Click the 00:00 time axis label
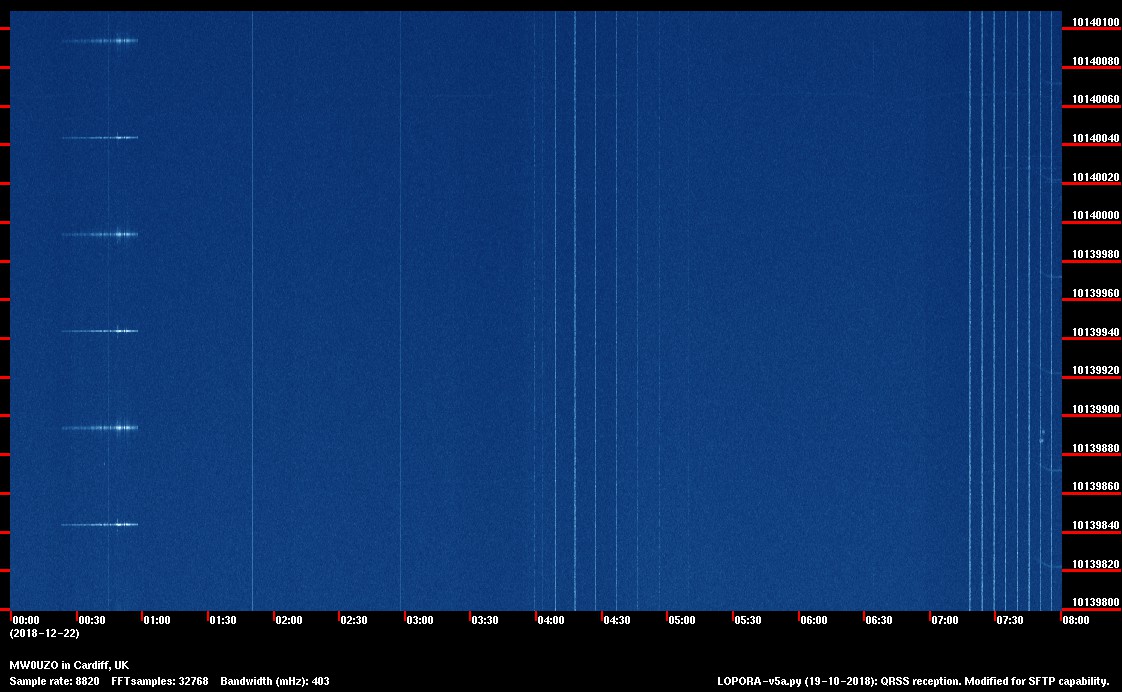1122x692 pixels. point(26,621)
